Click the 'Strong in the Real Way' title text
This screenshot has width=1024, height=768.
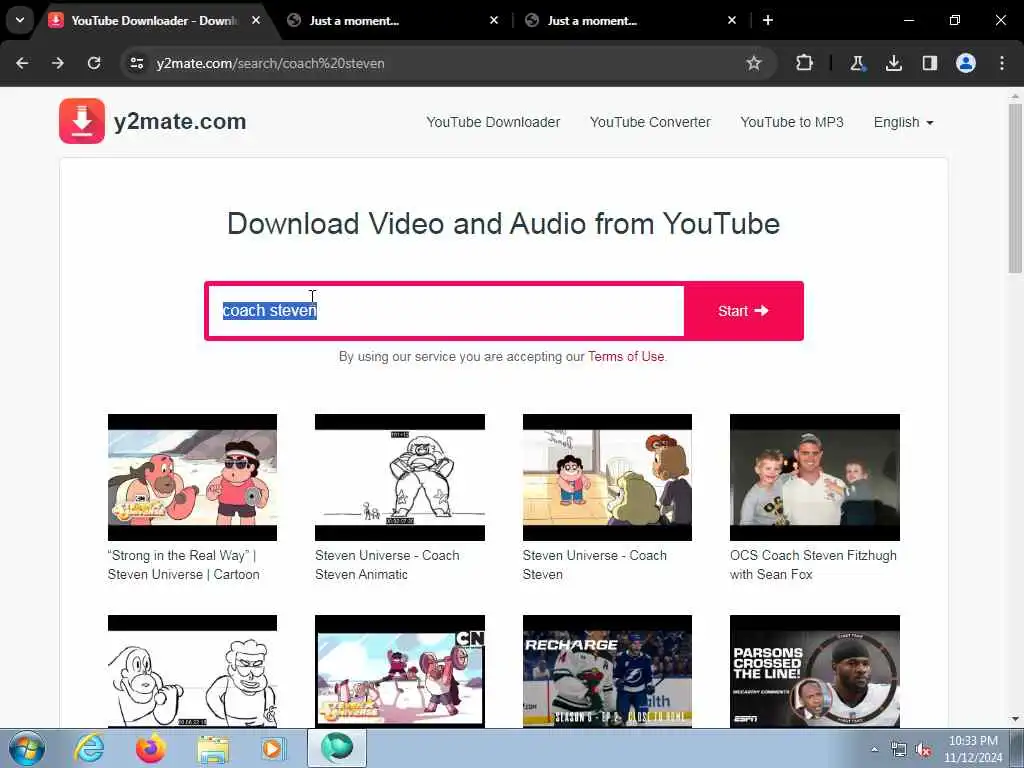(184, 565)
